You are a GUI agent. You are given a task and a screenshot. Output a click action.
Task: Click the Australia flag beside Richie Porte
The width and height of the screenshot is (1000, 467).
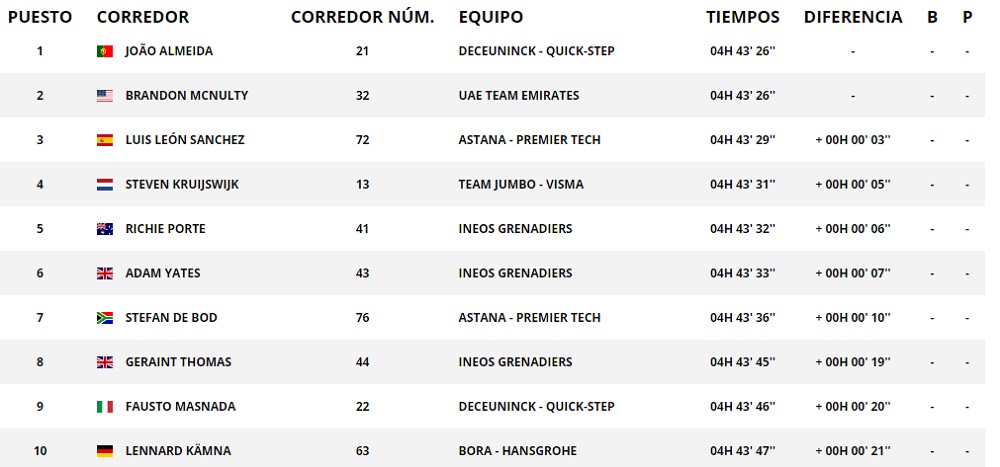pyautogui.click(x=105, y=229)
